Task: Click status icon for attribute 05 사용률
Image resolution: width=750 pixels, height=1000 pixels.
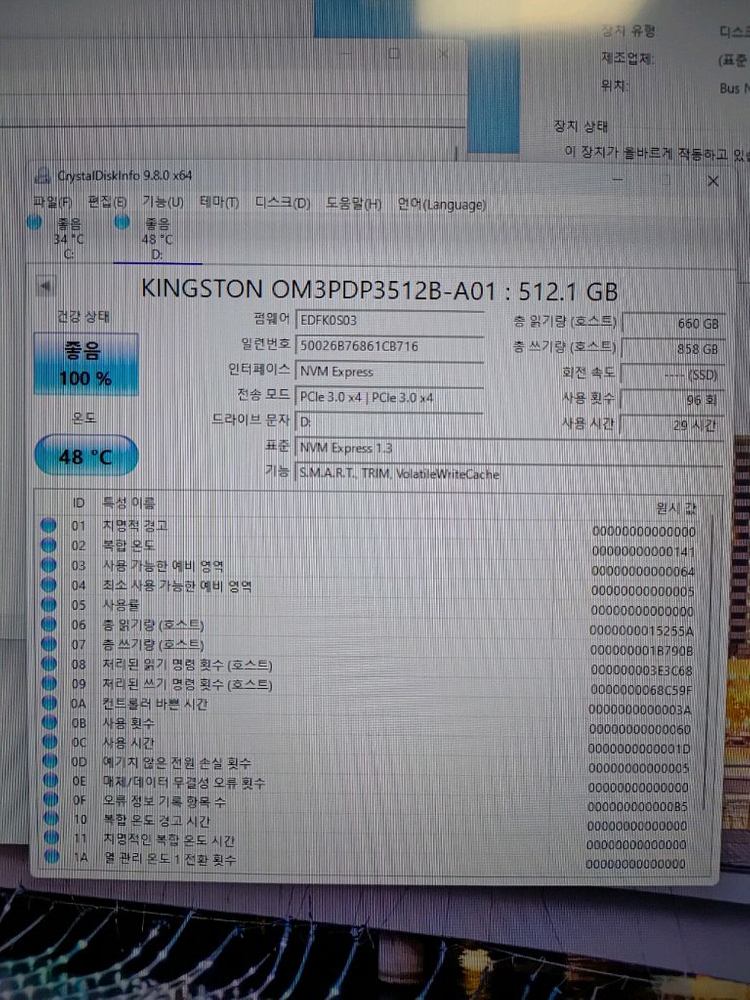Action: pyautogui.click(x=48, y=605)
